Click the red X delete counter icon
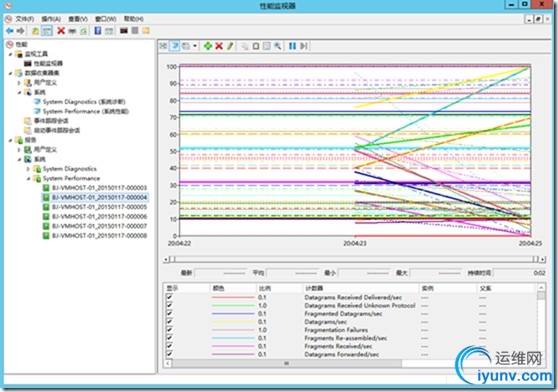558x392 pixels. [x=219, y=46]
